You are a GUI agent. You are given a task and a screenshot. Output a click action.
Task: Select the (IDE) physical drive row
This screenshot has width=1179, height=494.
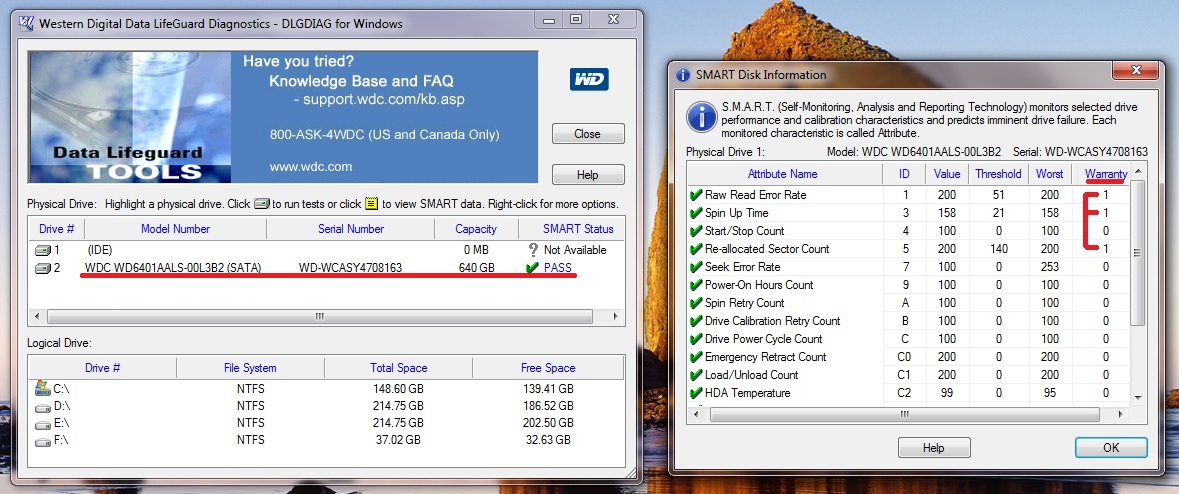326,250
